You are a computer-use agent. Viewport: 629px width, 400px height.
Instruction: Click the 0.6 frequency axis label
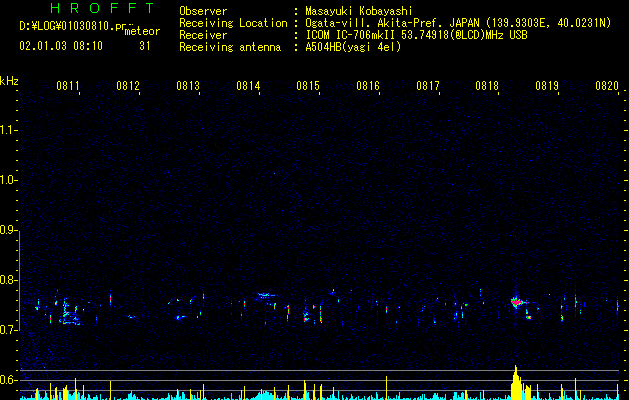[8, 380]
